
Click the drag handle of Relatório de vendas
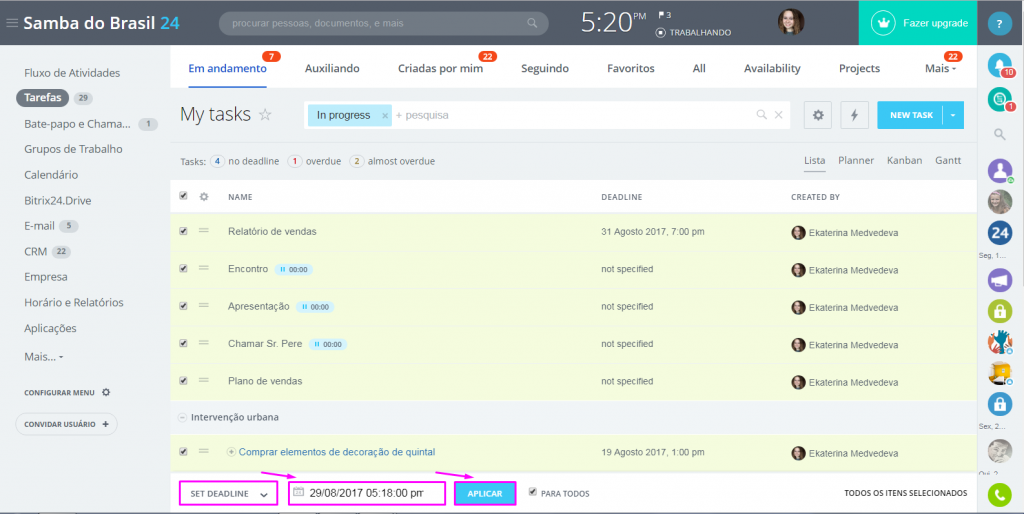click(x=204, y=231)
